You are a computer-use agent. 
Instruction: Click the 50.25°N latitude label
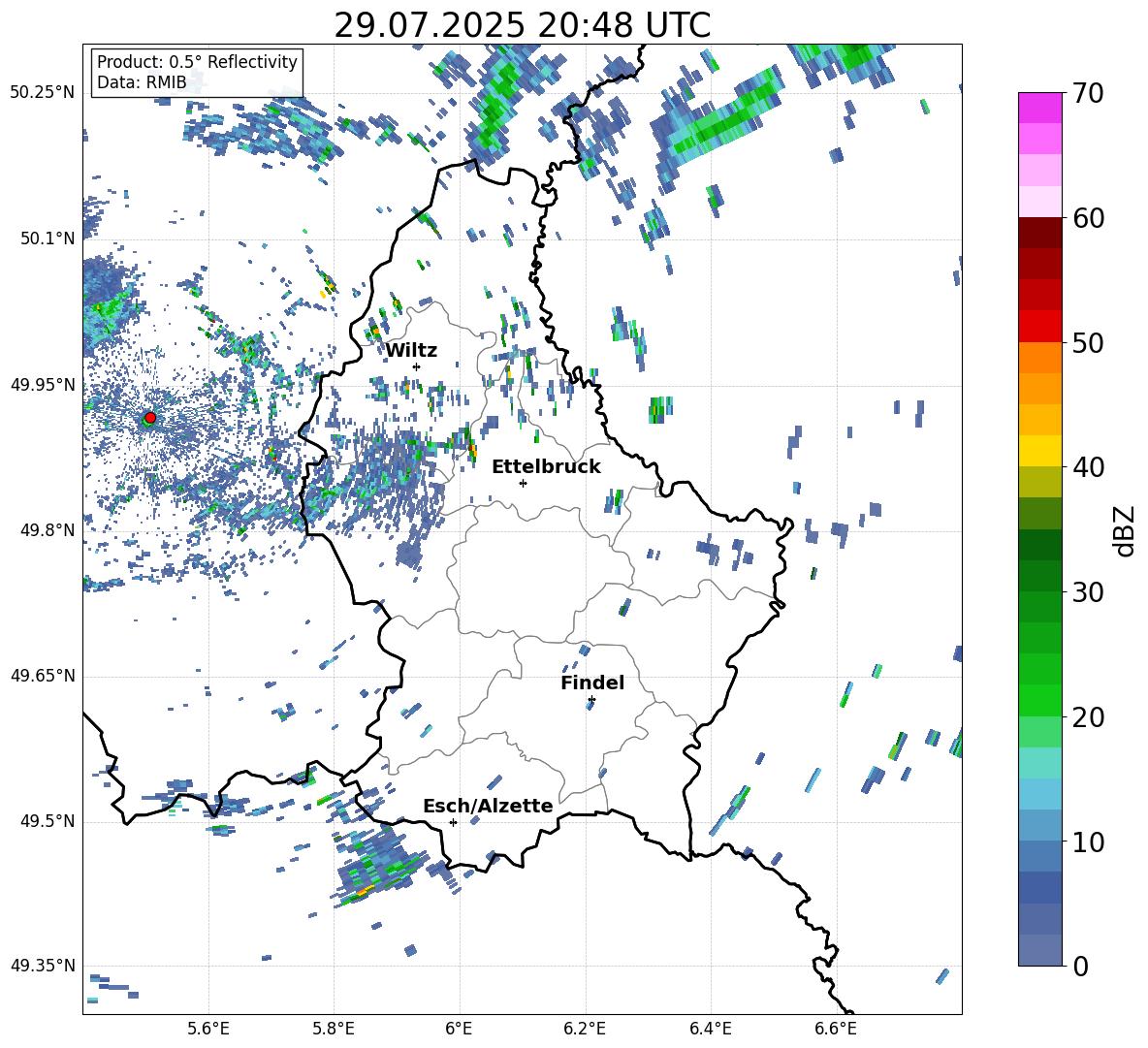[43, 93]
